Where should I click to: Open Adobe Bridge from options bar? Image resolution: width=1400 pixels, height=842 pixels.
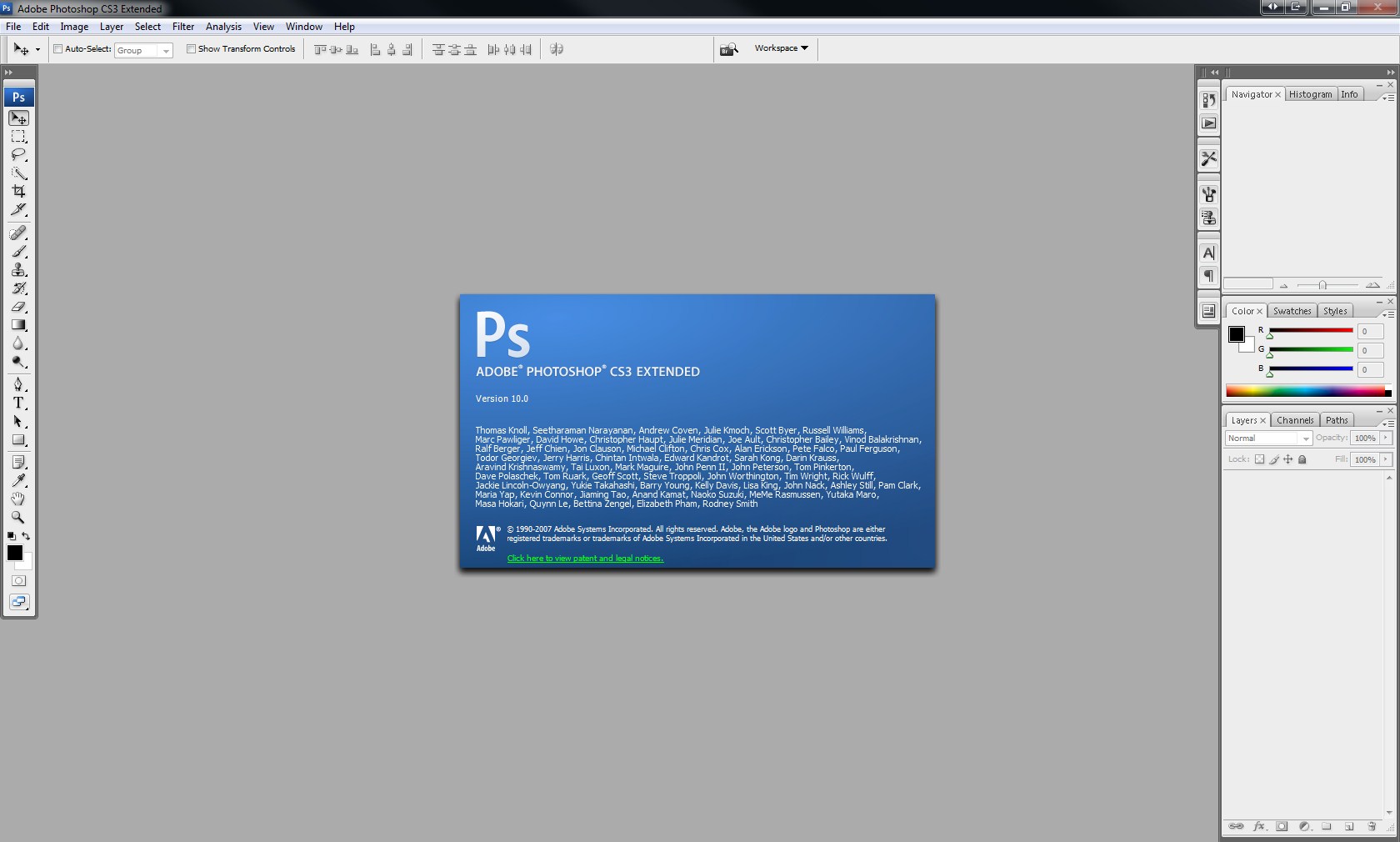tap(729, 49)
